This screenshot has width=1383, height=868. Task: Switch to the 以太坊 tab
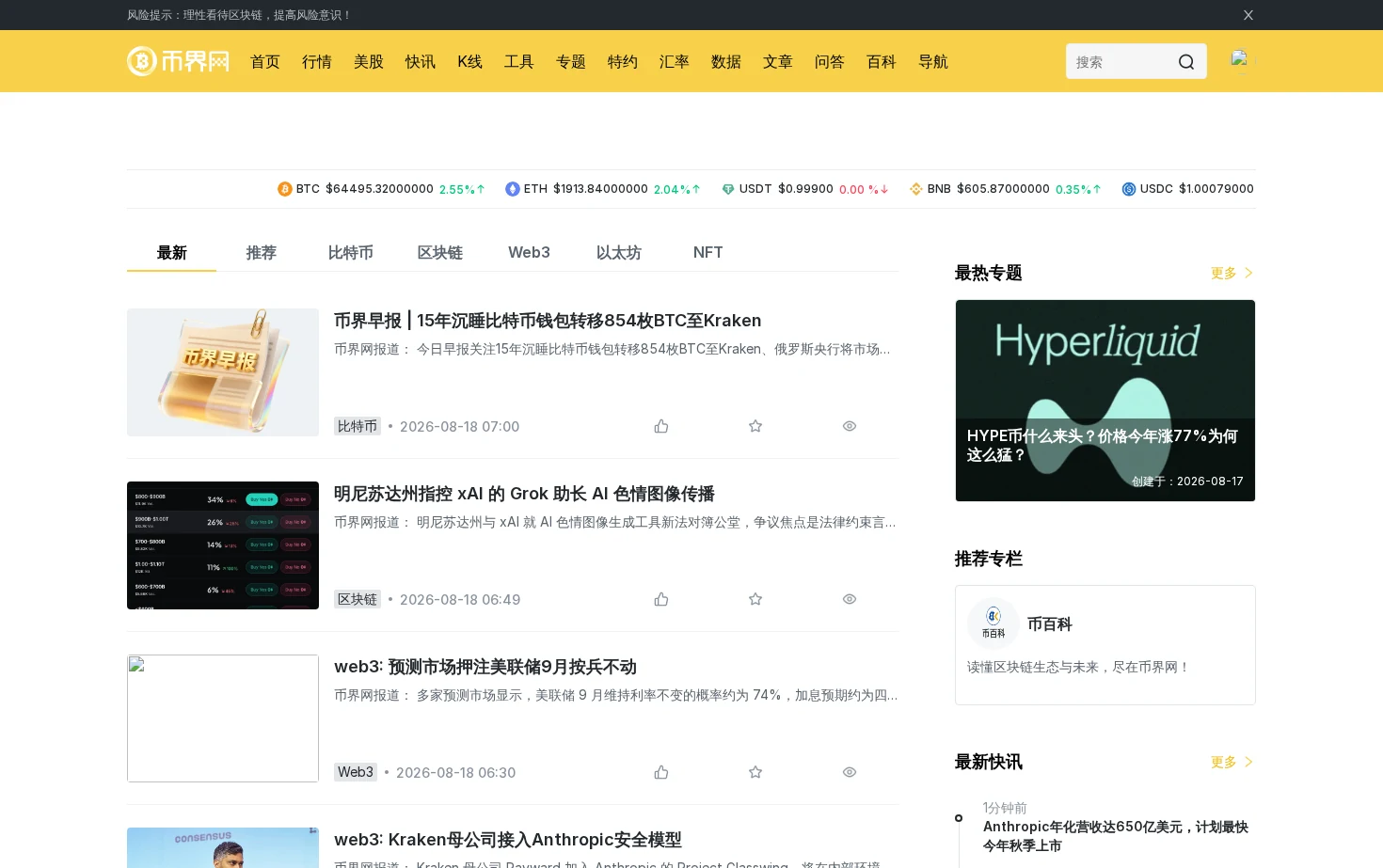pyautogui.click(x=619, y=252)
